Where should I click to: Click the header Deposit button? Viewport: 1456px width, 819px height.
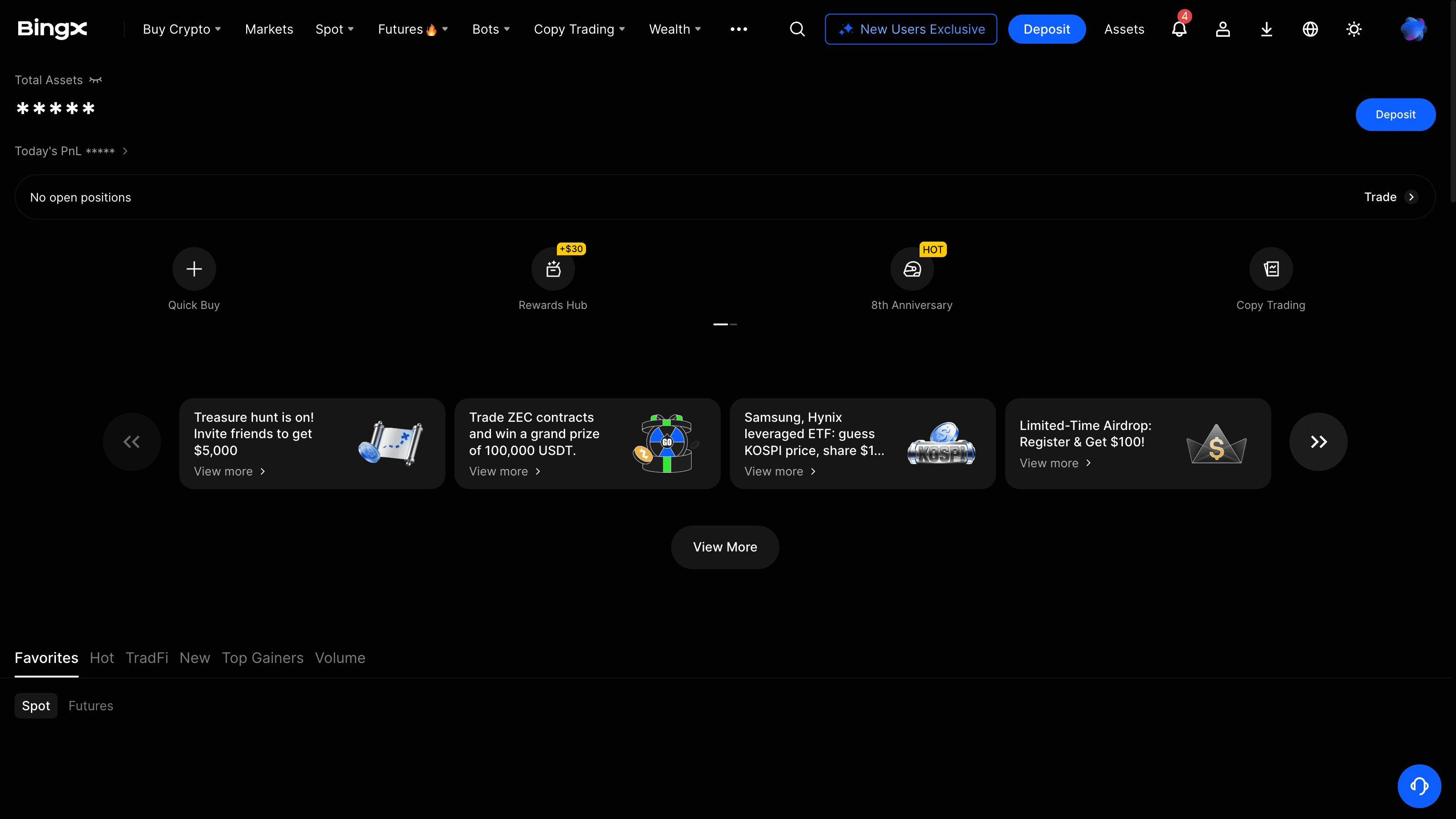click(1047, 29)
